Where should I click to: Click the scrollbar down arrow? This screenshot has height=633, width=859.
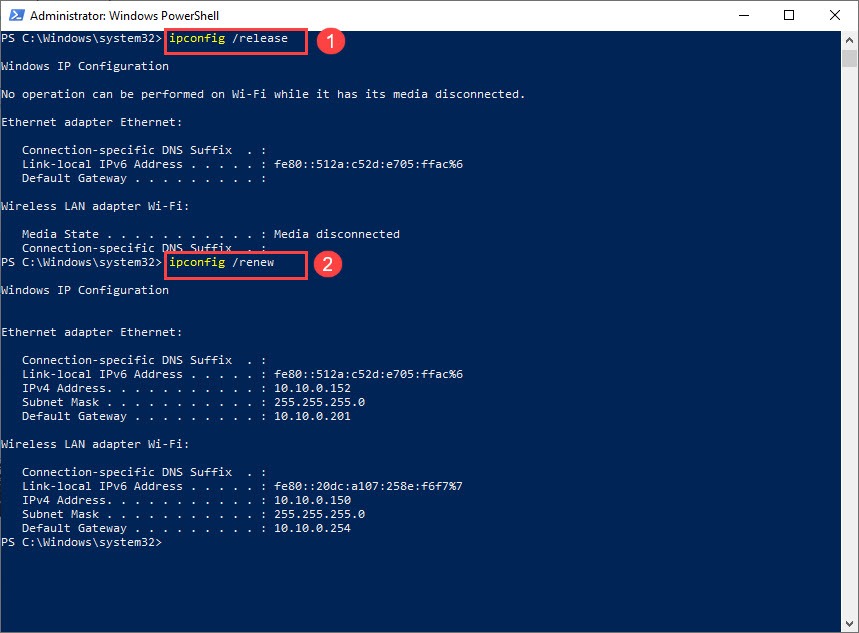pyautogui.click(x=849, y=624)
